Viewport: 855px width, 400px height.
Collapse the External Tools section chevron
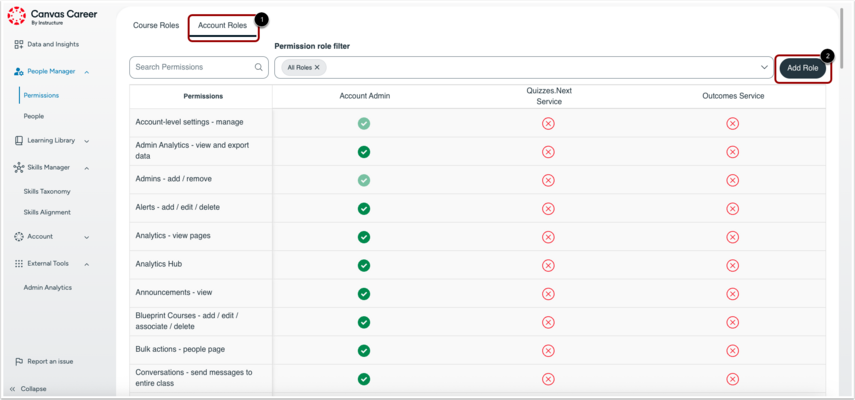click(87, 264)
